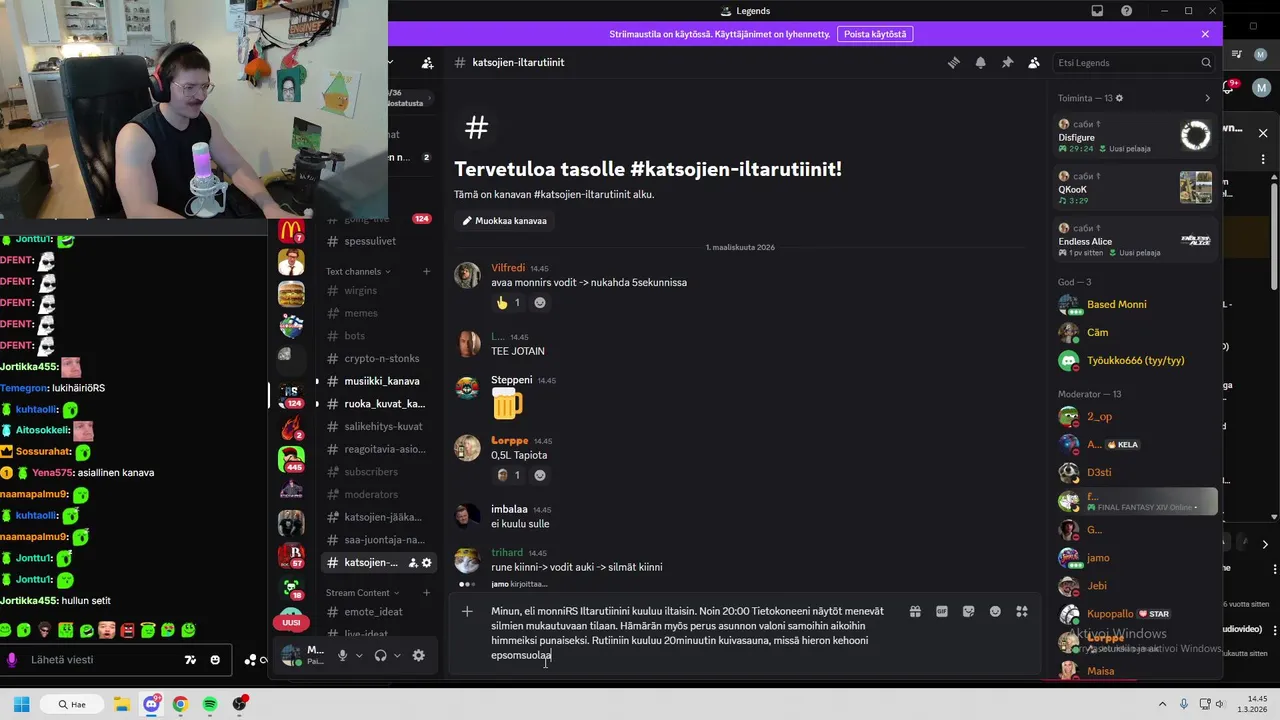Viewport: 1280px width, 720px height.
Task: Click Poista käytöstä button in banner
Action: pyautogui.click(x=875, y=34)
